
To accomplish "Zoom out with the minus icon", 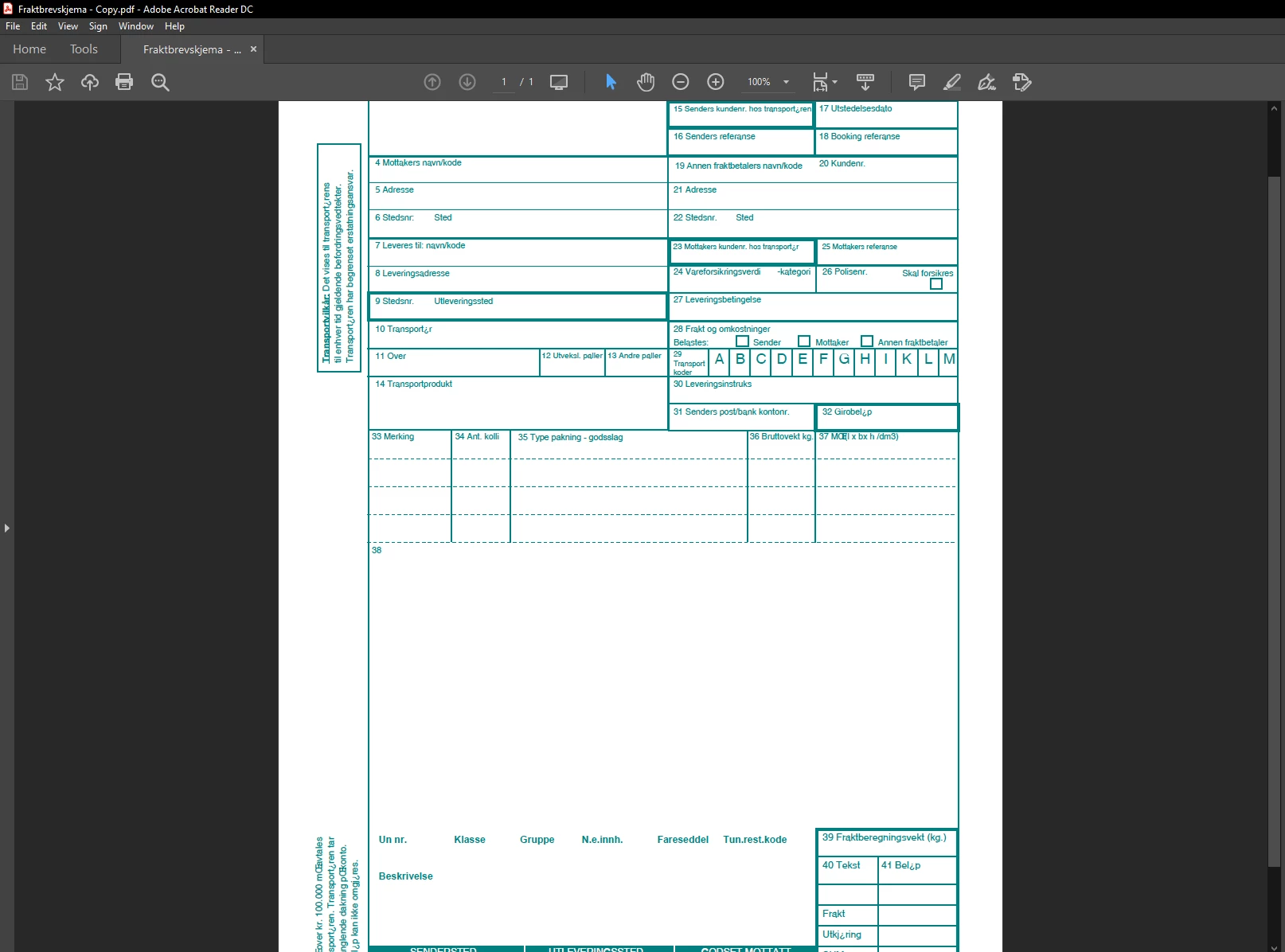I will [x=681, y=82].
